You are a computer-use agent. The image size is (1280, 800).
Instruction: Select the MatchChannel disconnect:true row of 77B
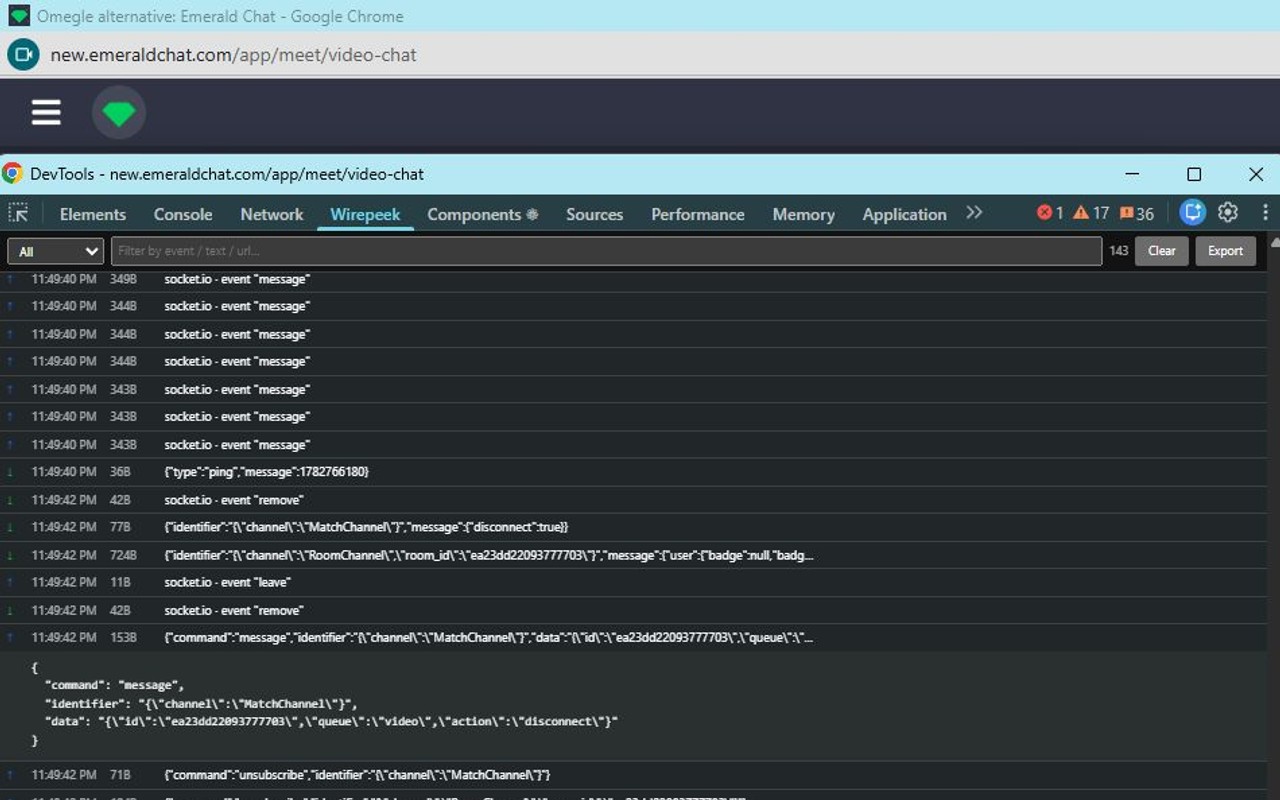coord(633,527)
